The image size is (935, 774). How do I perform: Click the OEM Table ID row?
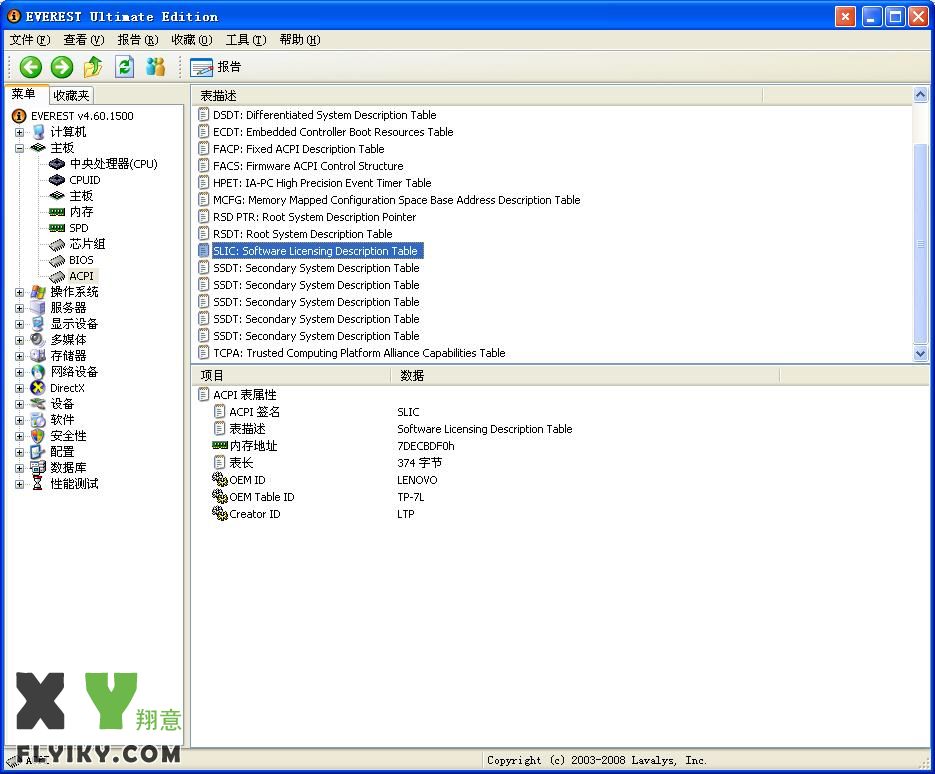(318, 497)
